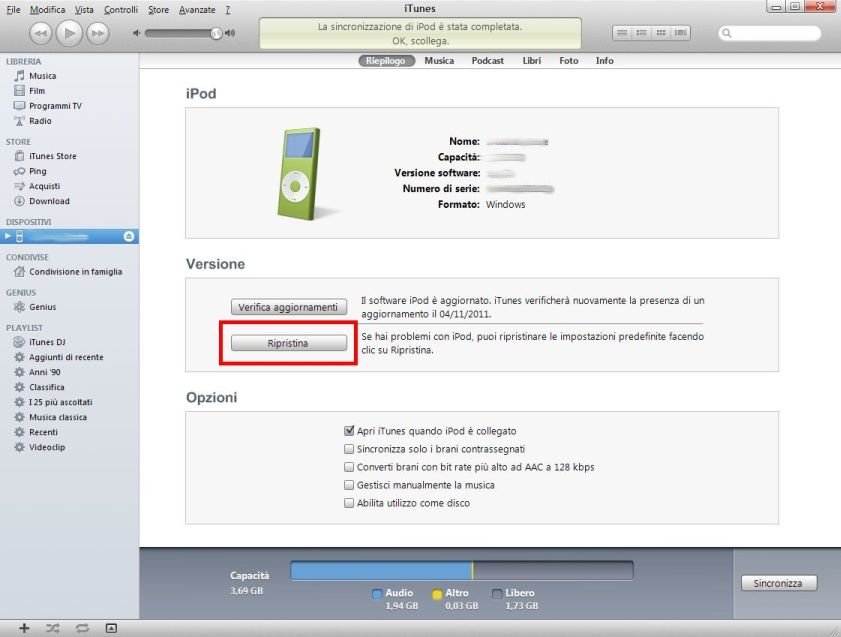The height and width of the screenshot is (637, 841).
Task: Open Acquisti in the sidebar
Action: (45, 186)
